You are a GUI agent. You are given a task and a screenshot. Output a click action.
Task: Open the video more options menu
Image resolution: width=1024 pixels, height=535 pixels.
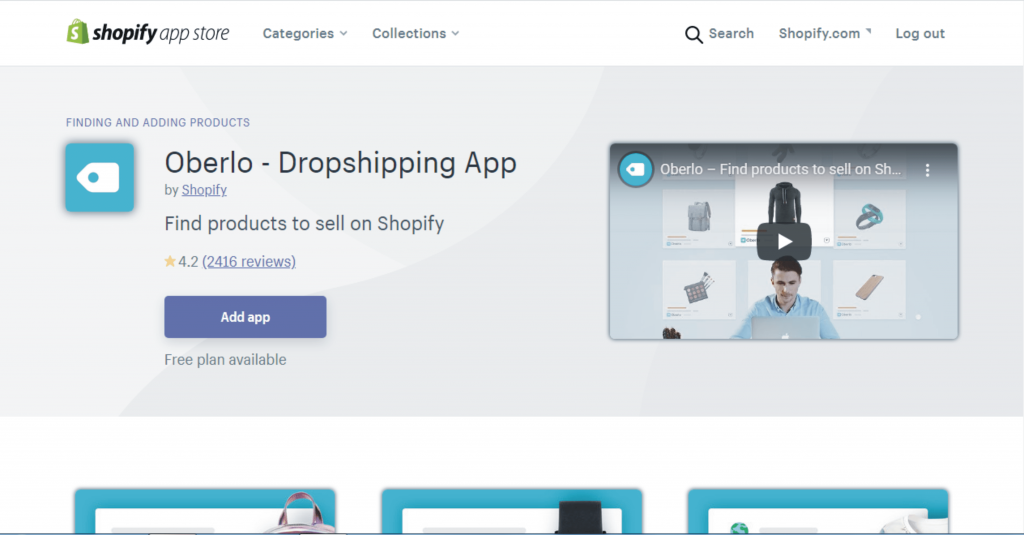tap(927, 170)
